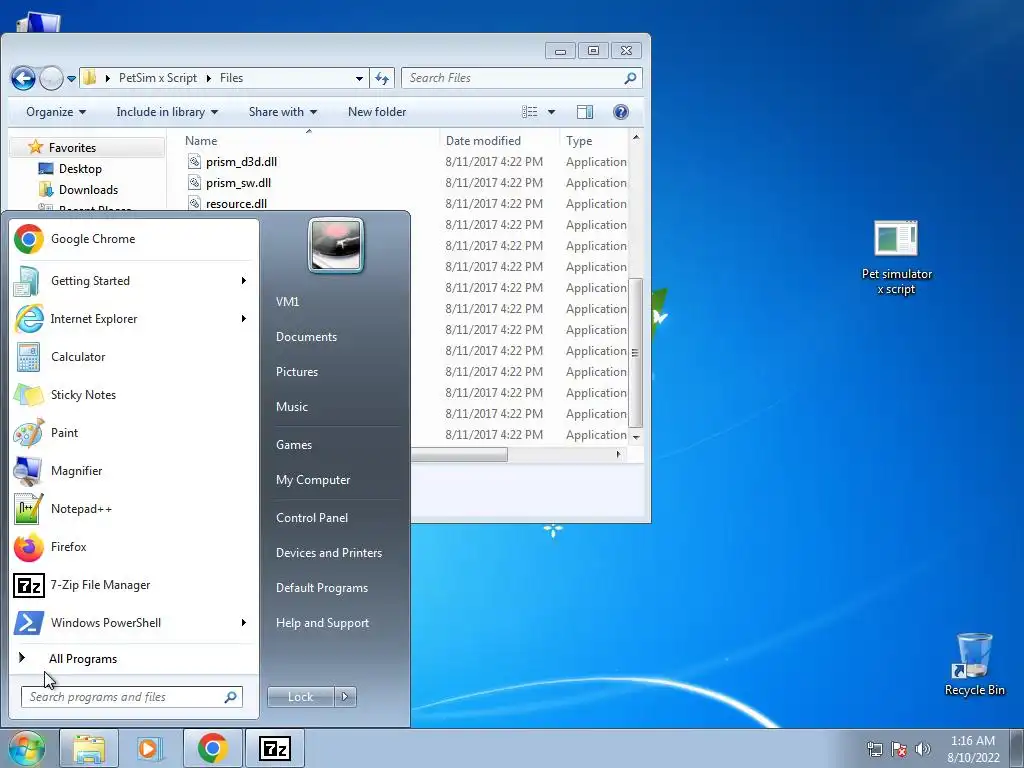
Task: Open Google Chrome from Start menu
Action: (x=134, y=239)
